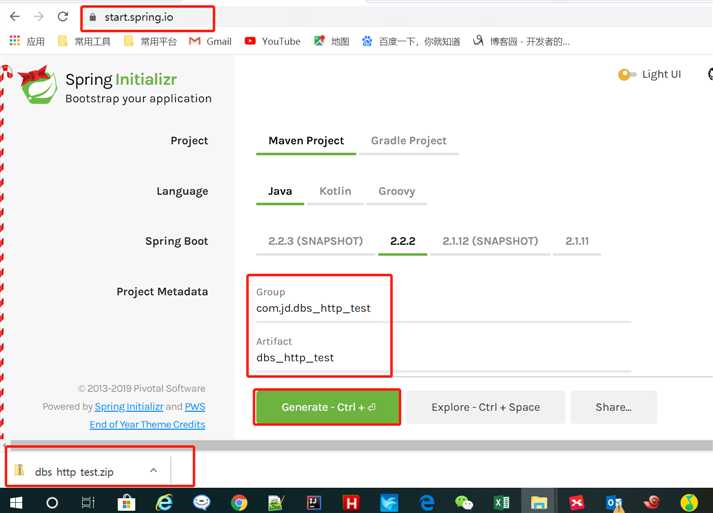Open End of Year Theme Credits link
Viewport: 713px width, 513px height.
pyautogui.click(x=147, y=425)
